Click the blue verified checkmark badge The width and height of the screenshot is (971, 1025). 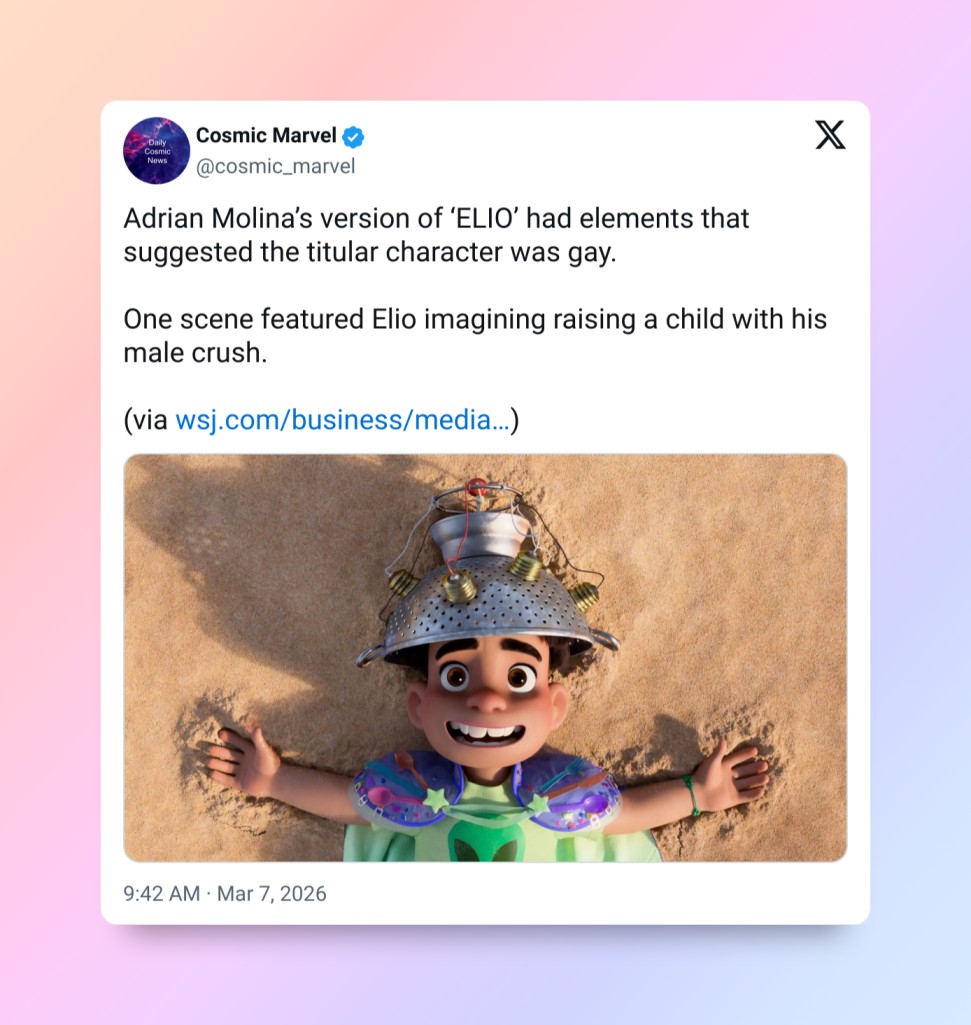(x=354, y=136)
